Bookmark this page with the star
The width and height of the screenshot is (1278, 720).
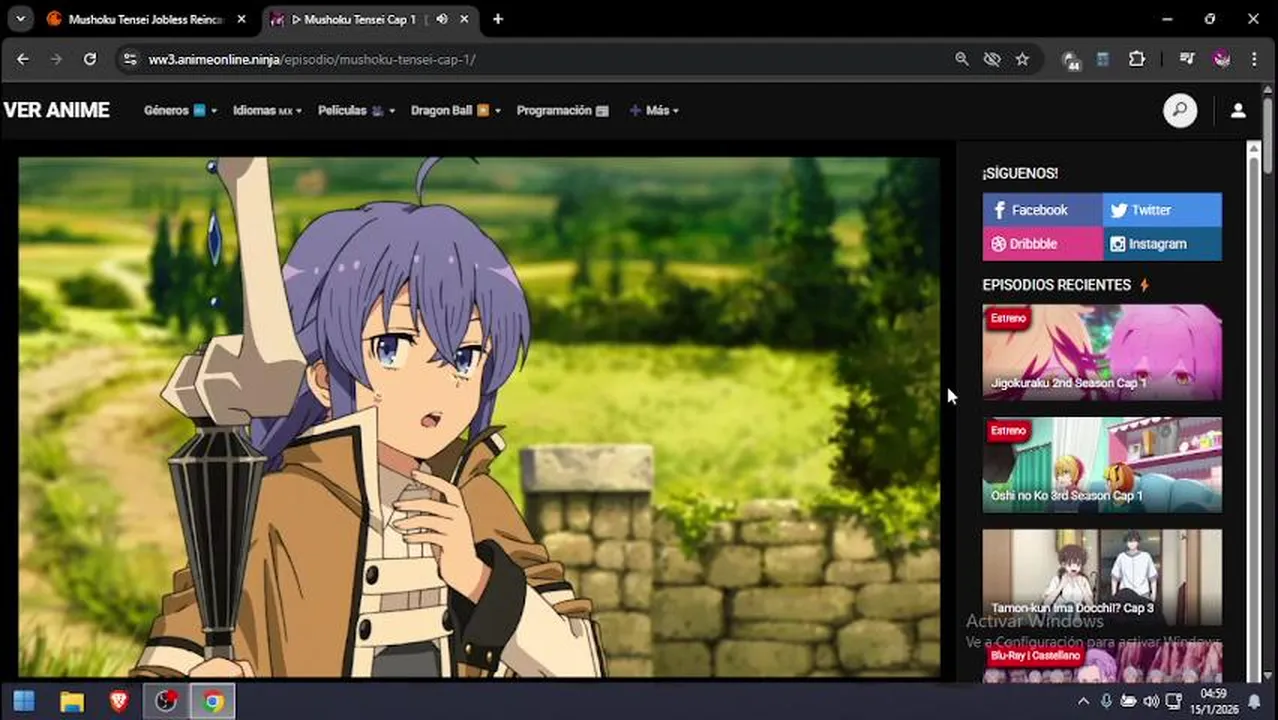pyautogui.click(x=1022, y=59)
